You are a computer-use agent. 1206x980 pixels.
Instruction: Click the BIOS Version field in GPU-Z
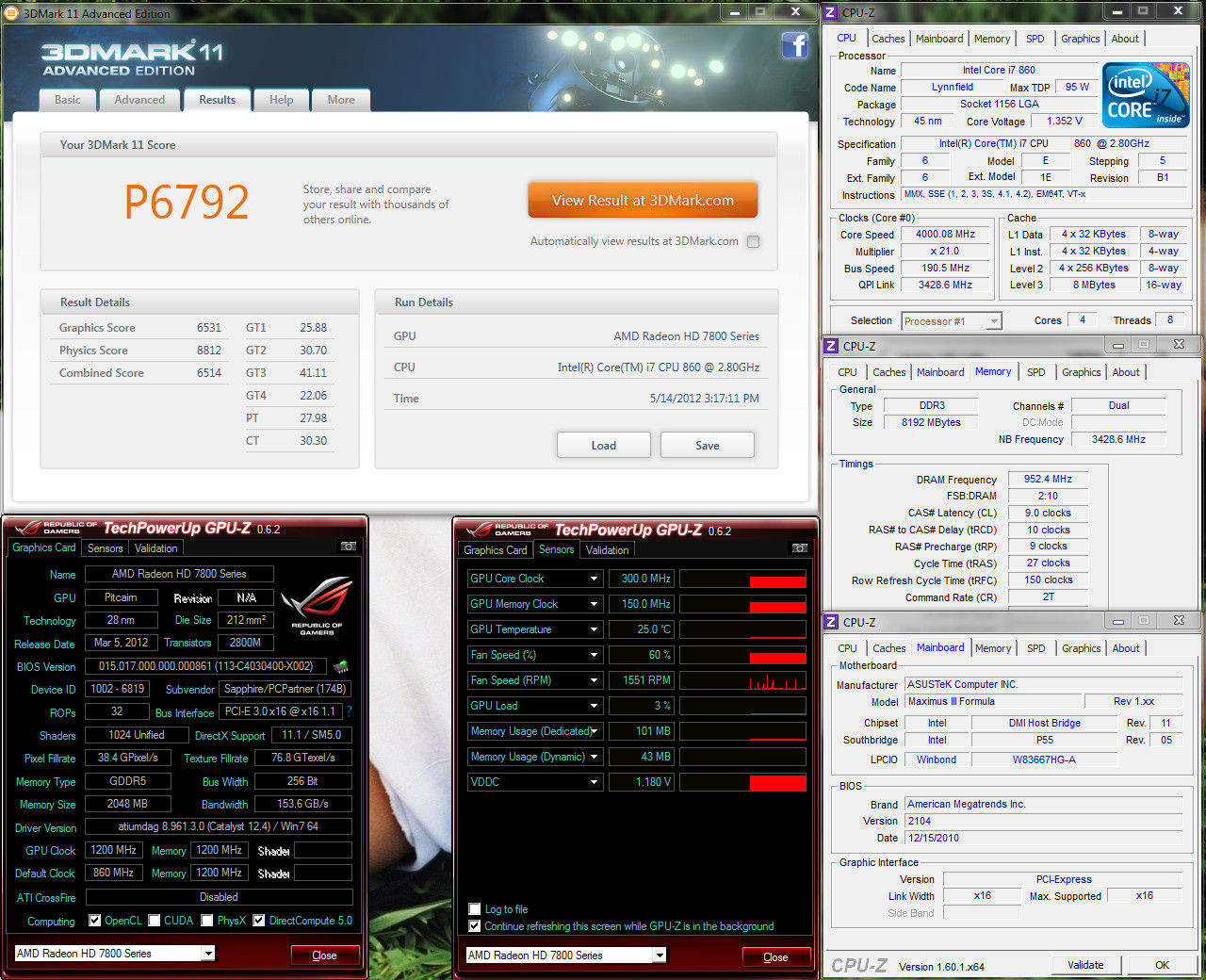pos(206,666)
